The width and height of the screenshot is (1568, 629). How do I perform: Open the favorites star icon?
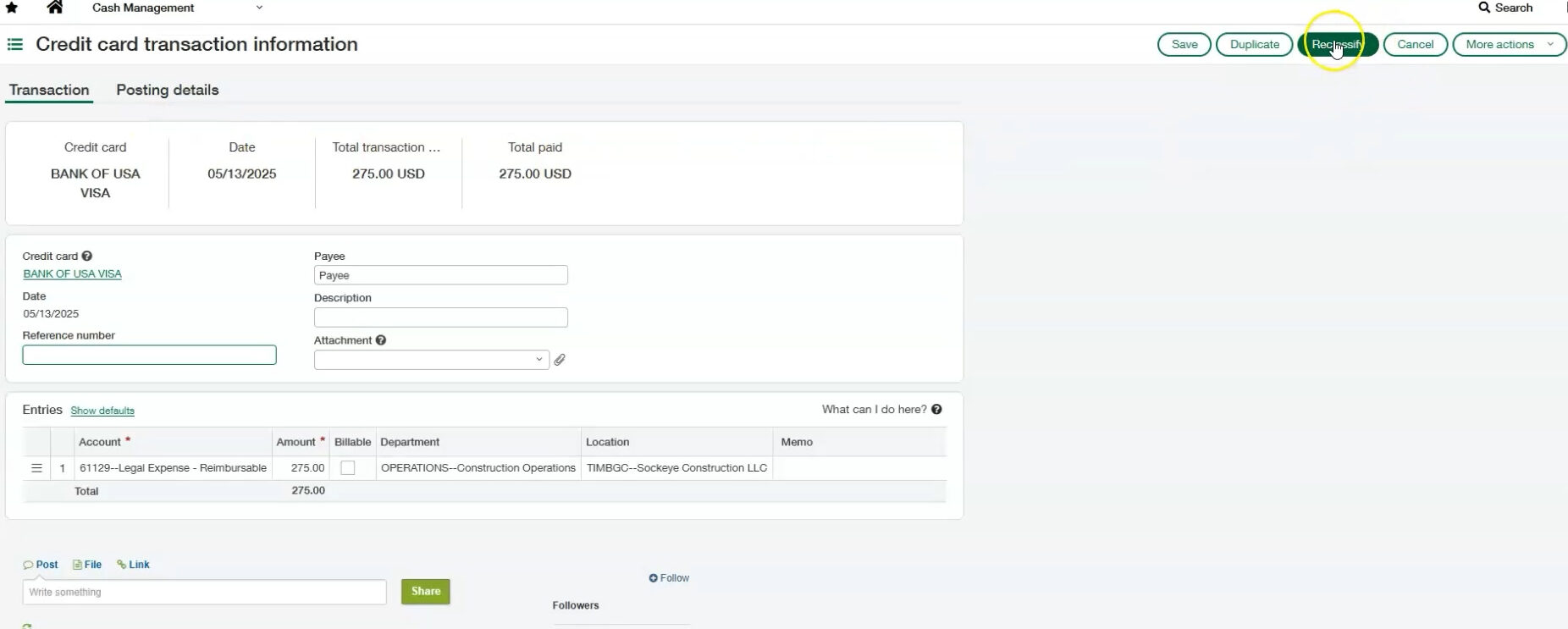(12, 8)
